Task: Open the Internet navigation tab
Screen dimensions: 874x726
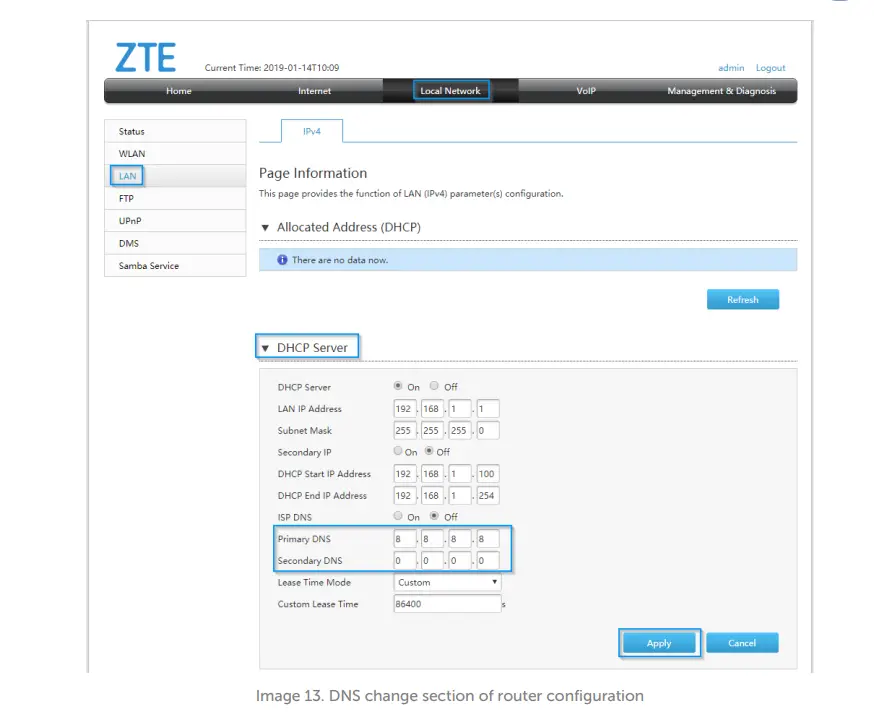Action: (314, 90)
